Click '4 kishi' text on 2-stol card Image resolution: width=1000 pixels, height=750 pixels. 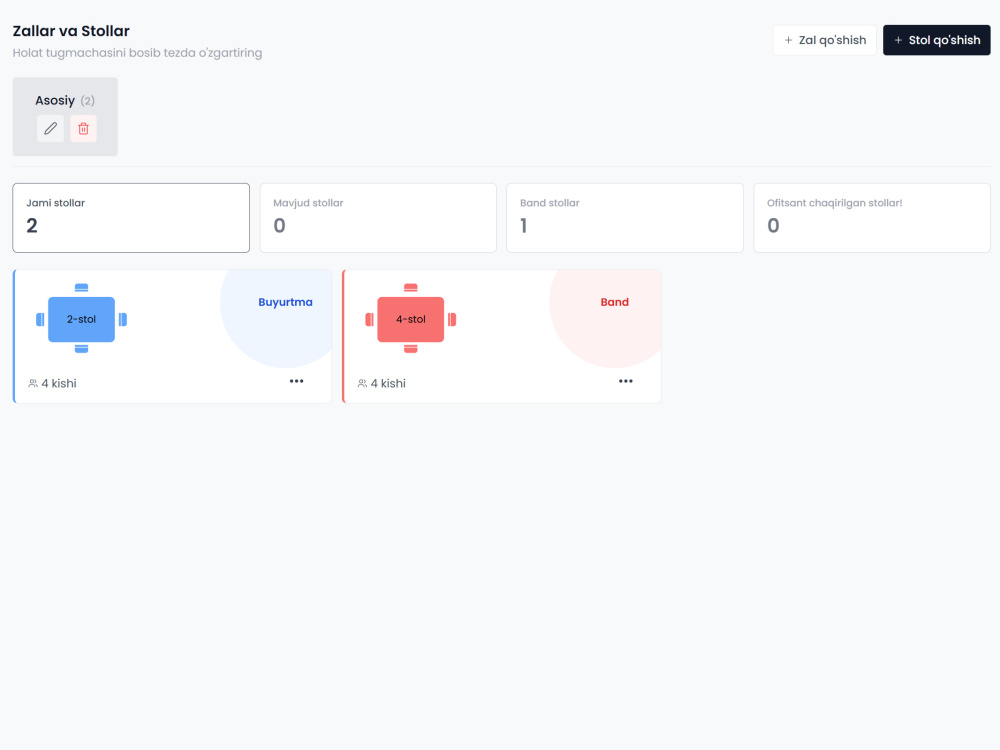(59, 383)
